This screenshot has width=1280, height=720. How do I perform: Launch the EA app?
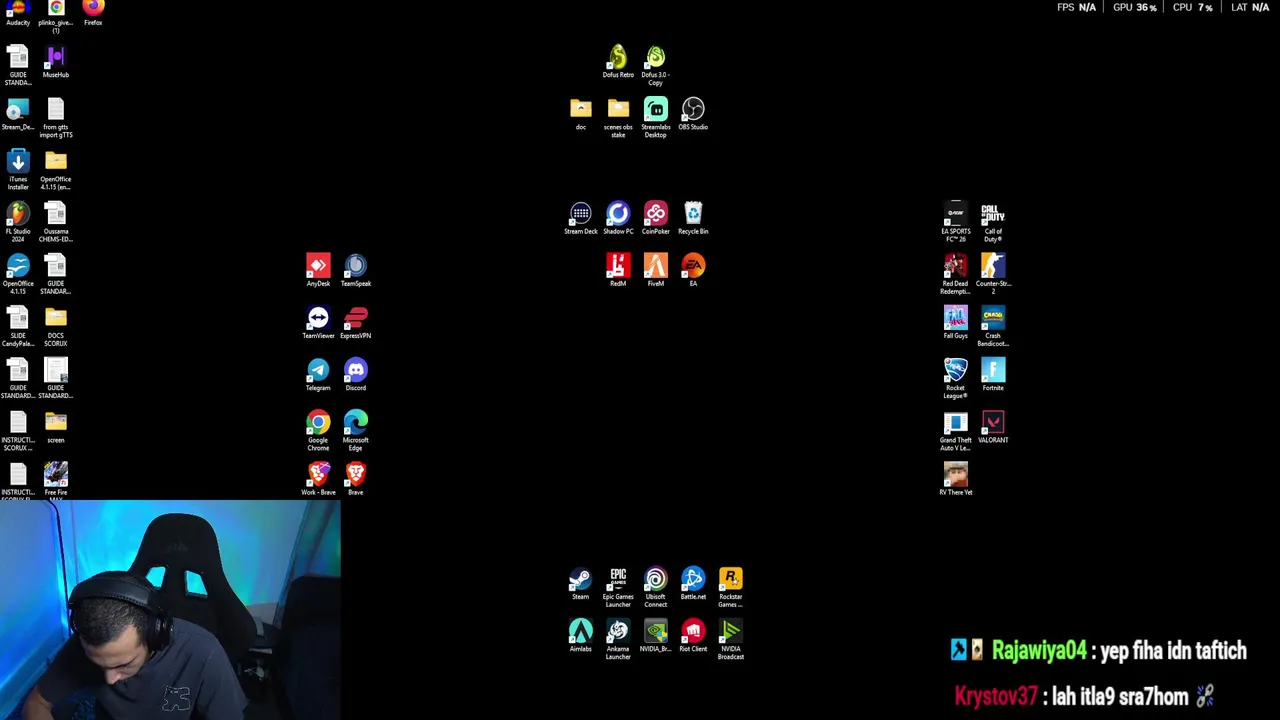(693, 270)
